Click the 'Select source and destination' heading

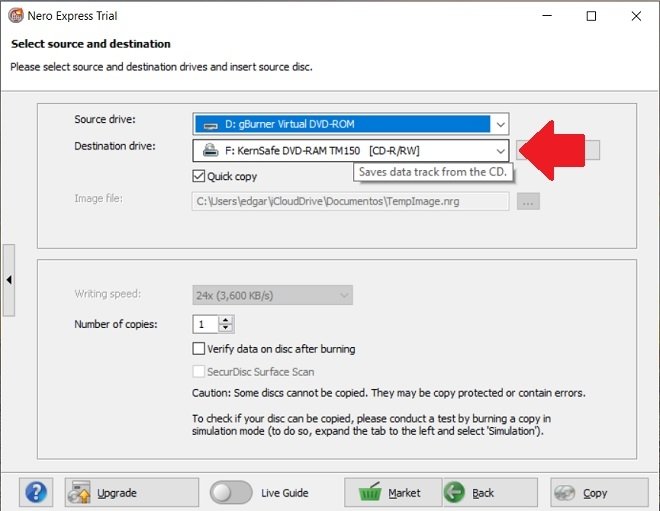(x=91, y=44)
